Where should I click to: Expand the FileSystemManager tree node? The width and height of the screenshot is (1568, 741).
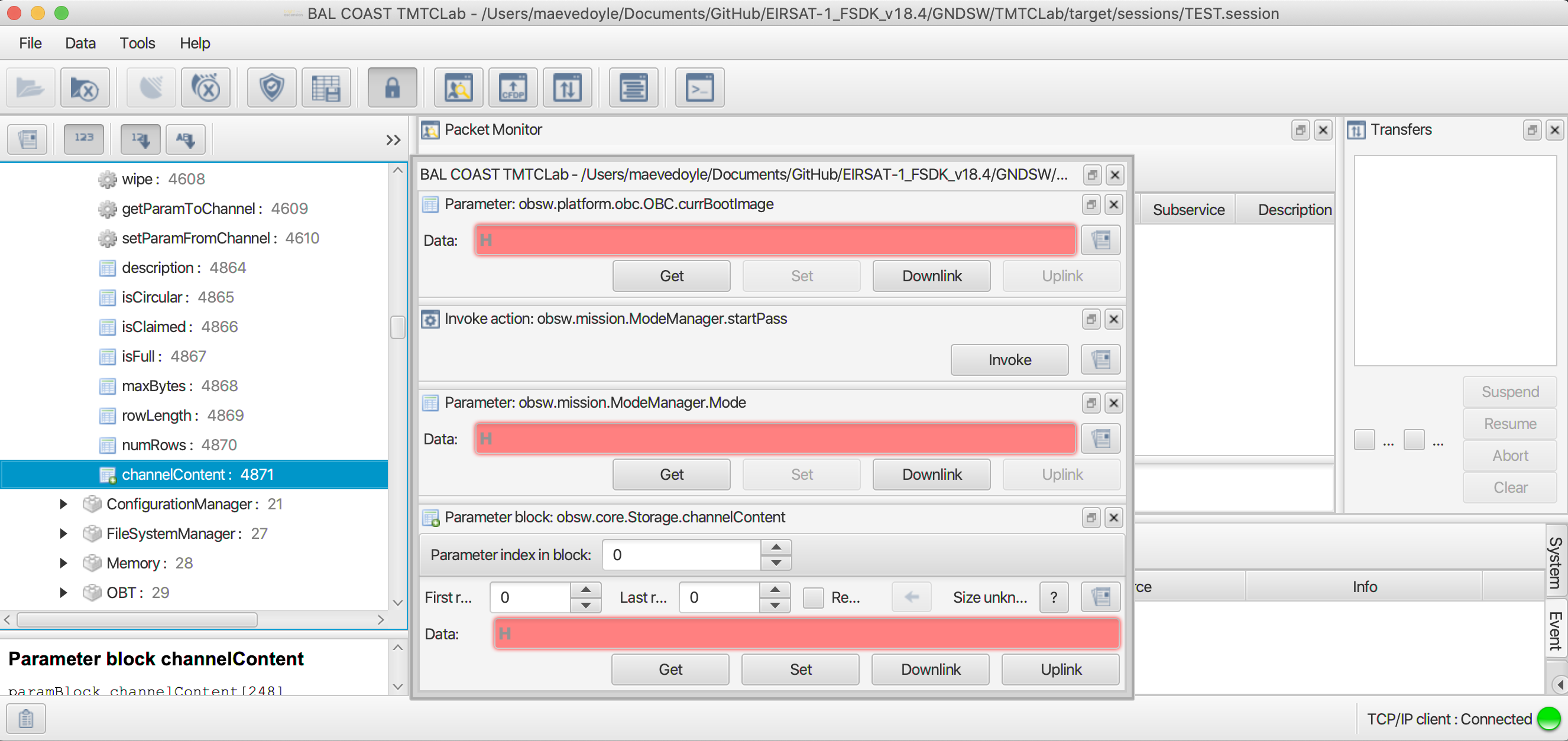[x=63, y=534]
